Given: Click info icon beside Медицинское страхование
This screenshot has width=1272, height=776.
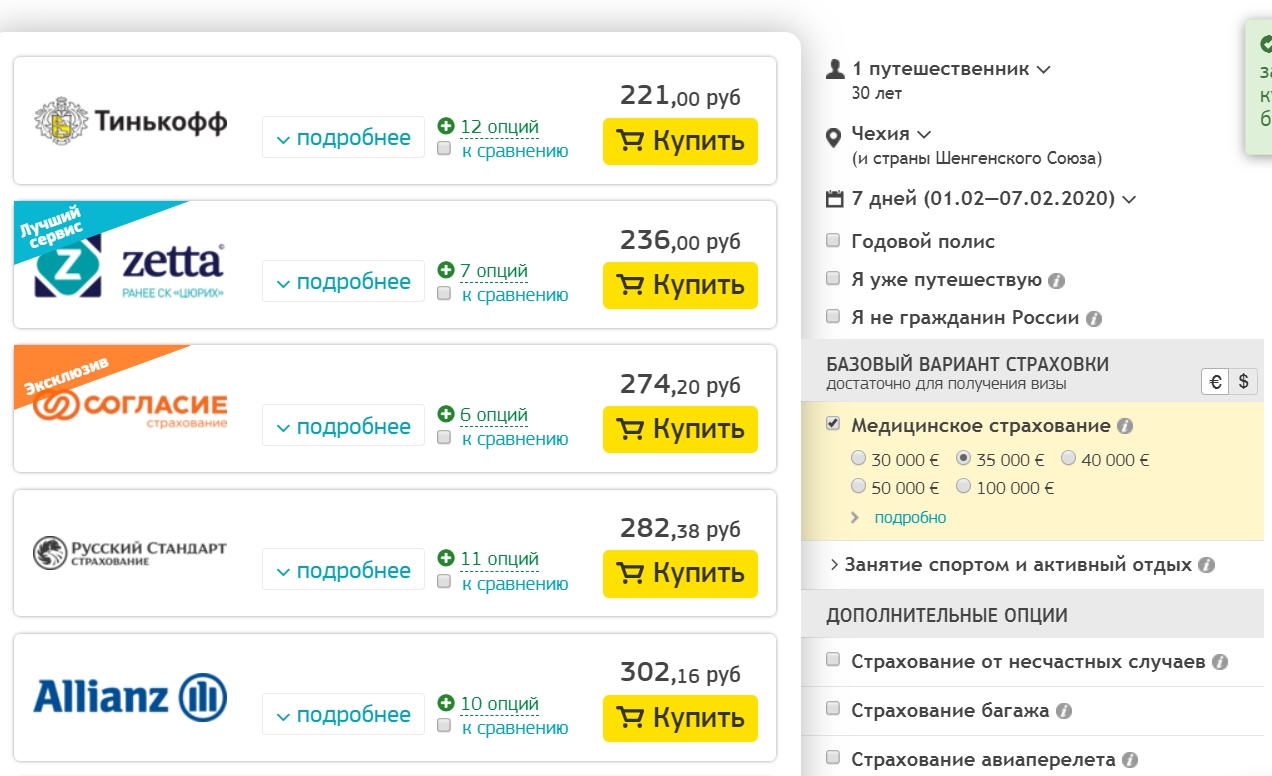Looking at the screenshot, I should [1125, 427].
